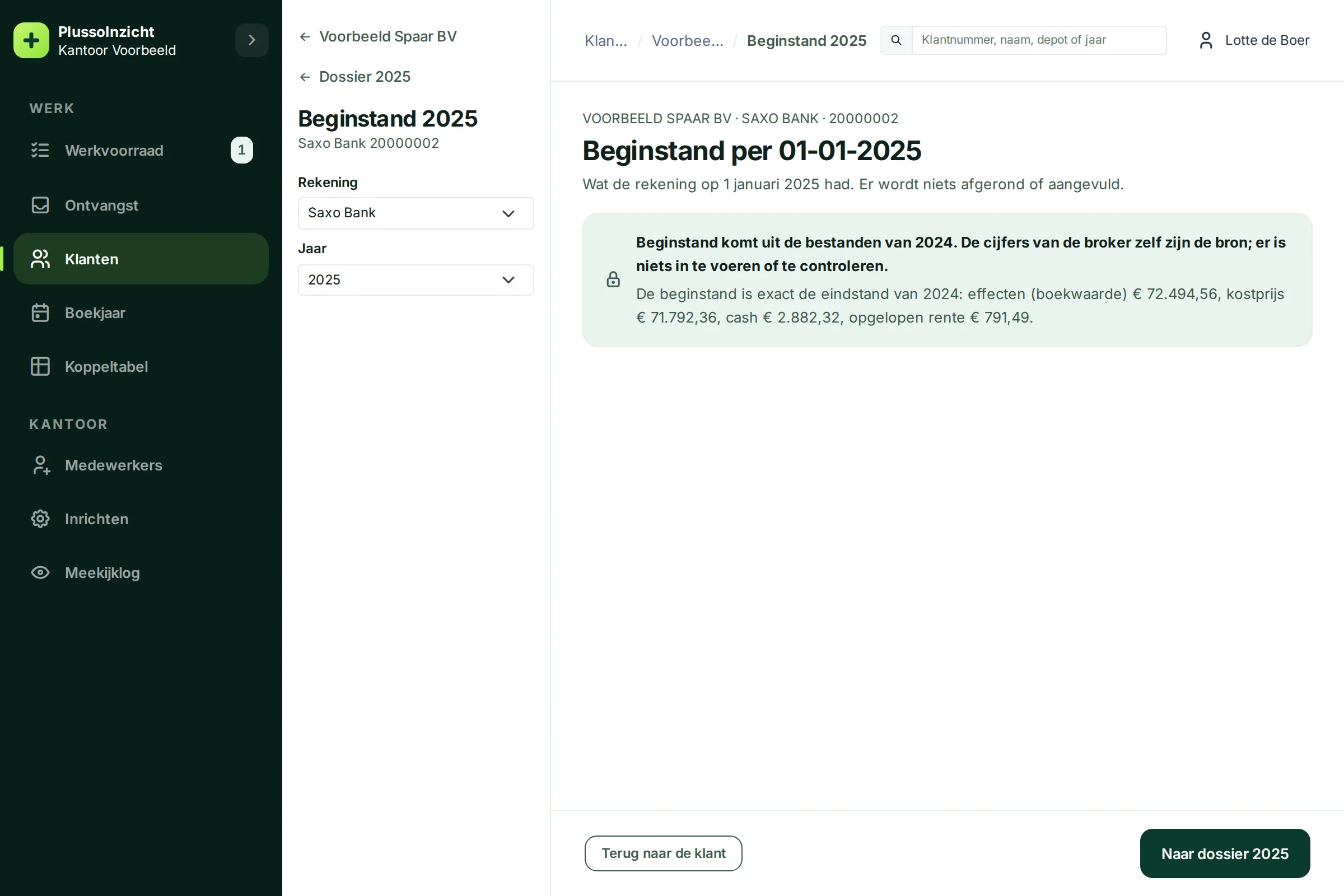Click the Beginstand per 01-01-2025 heading
Viewport: 1344px width, 896px height.
(752, 151)
